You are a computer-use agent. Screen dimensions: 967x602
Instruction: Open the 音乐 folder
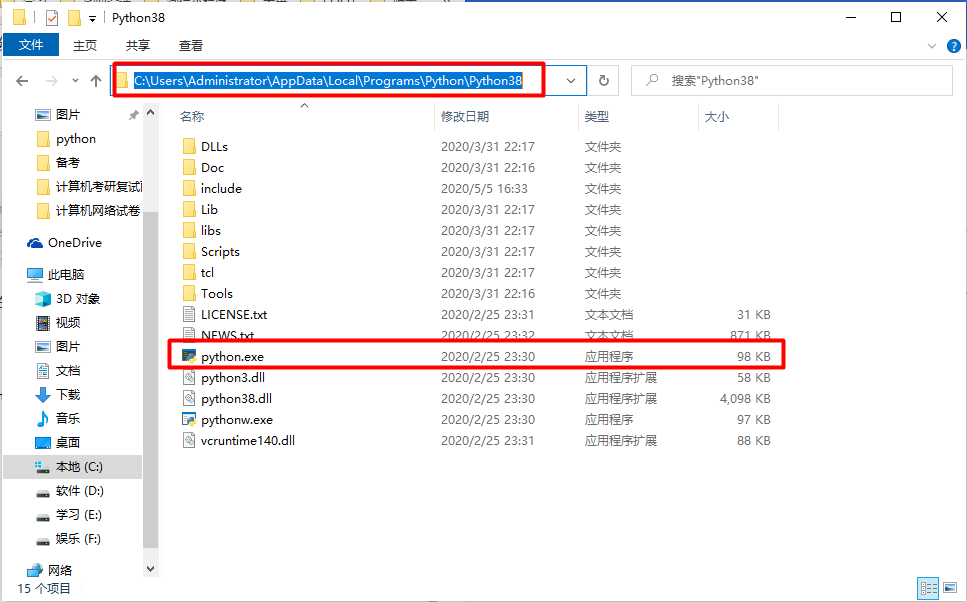[x=68, y=419]
